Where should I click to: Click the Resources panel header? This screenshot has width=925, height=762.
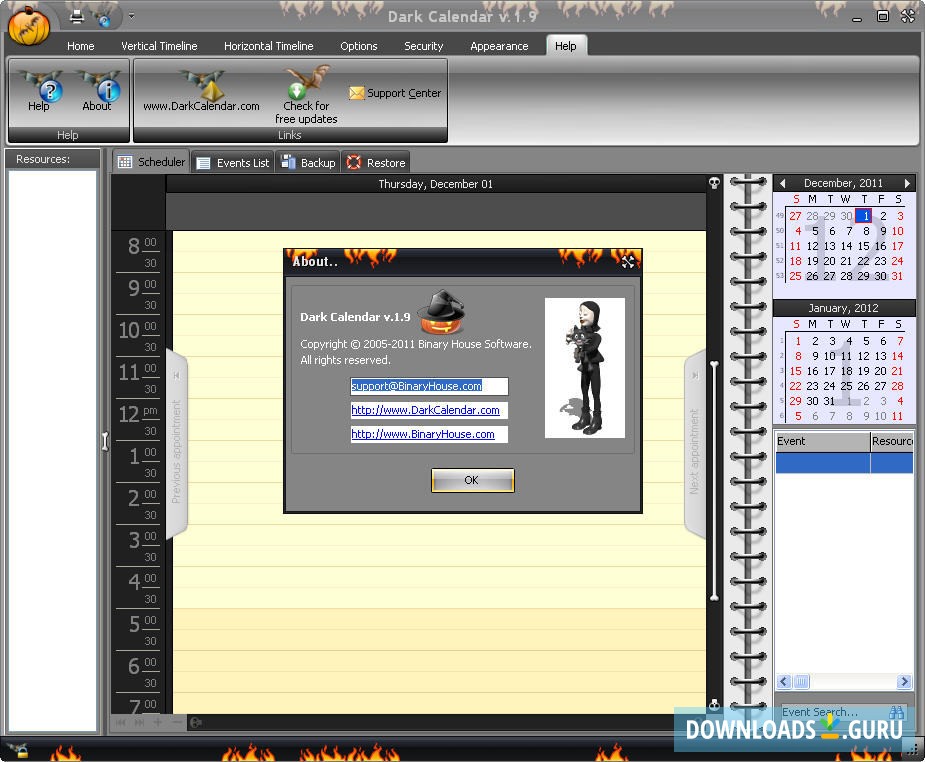point(52,159)
